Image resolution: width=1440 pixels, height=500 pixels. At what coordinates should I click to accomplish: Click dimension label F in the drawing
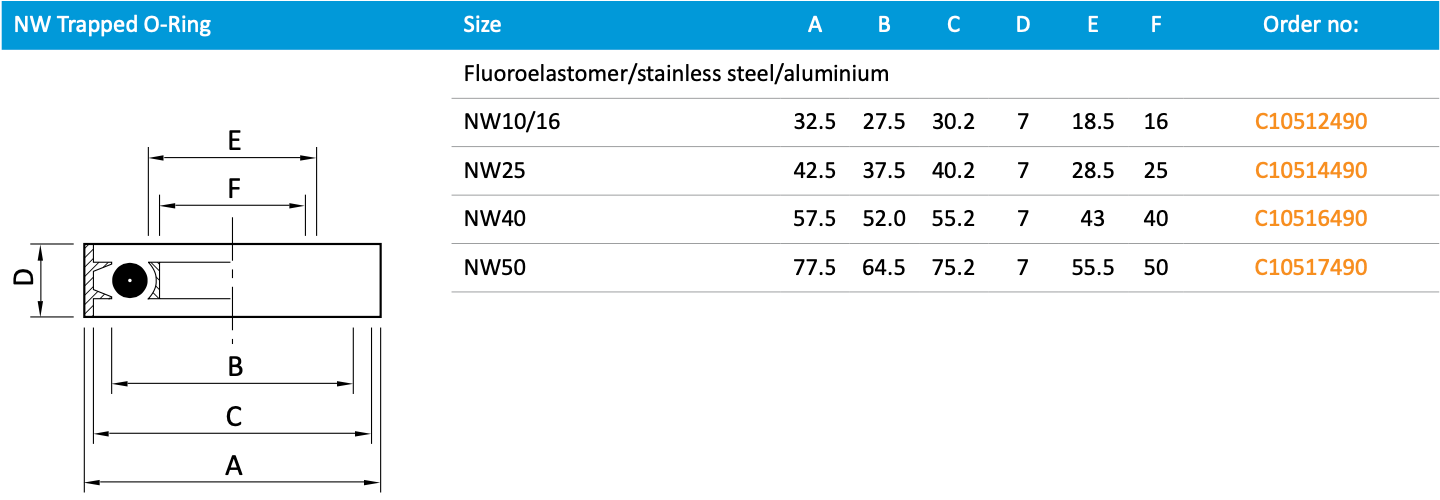pyautogui.click(x=233, y=188)
